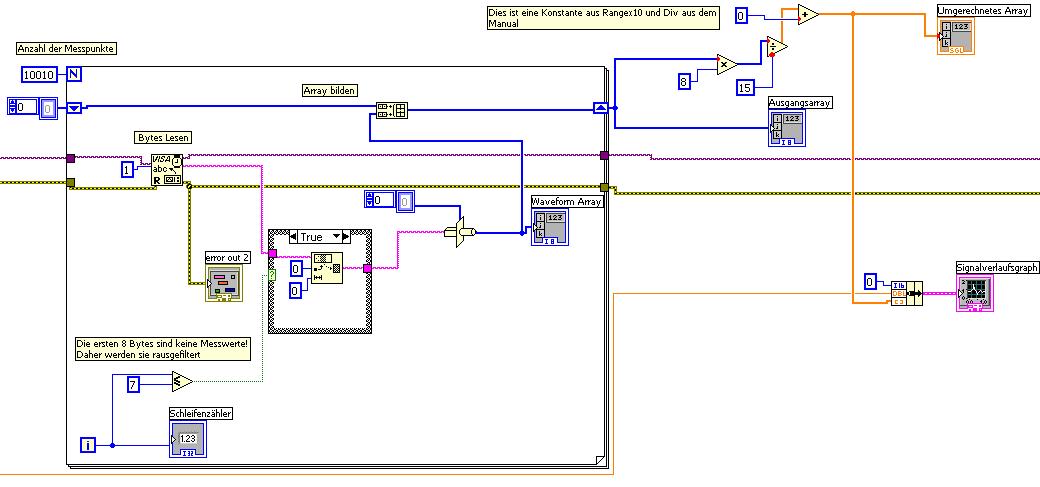Select the 'Schleifenzähler' label text
The height and width of the screenshot is (487, 1040).
coord(202,414)
